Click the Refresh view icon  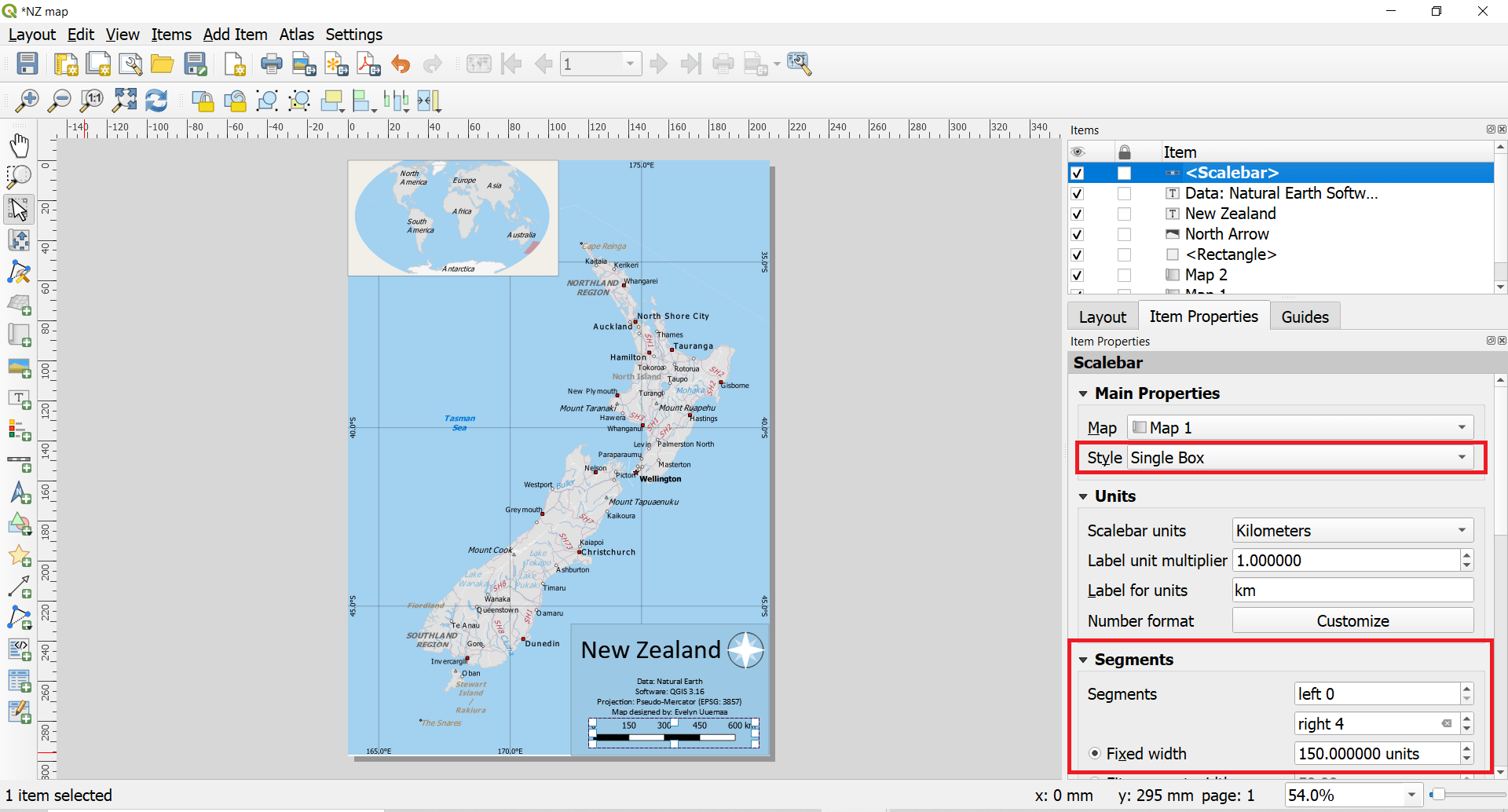point(157,101)
